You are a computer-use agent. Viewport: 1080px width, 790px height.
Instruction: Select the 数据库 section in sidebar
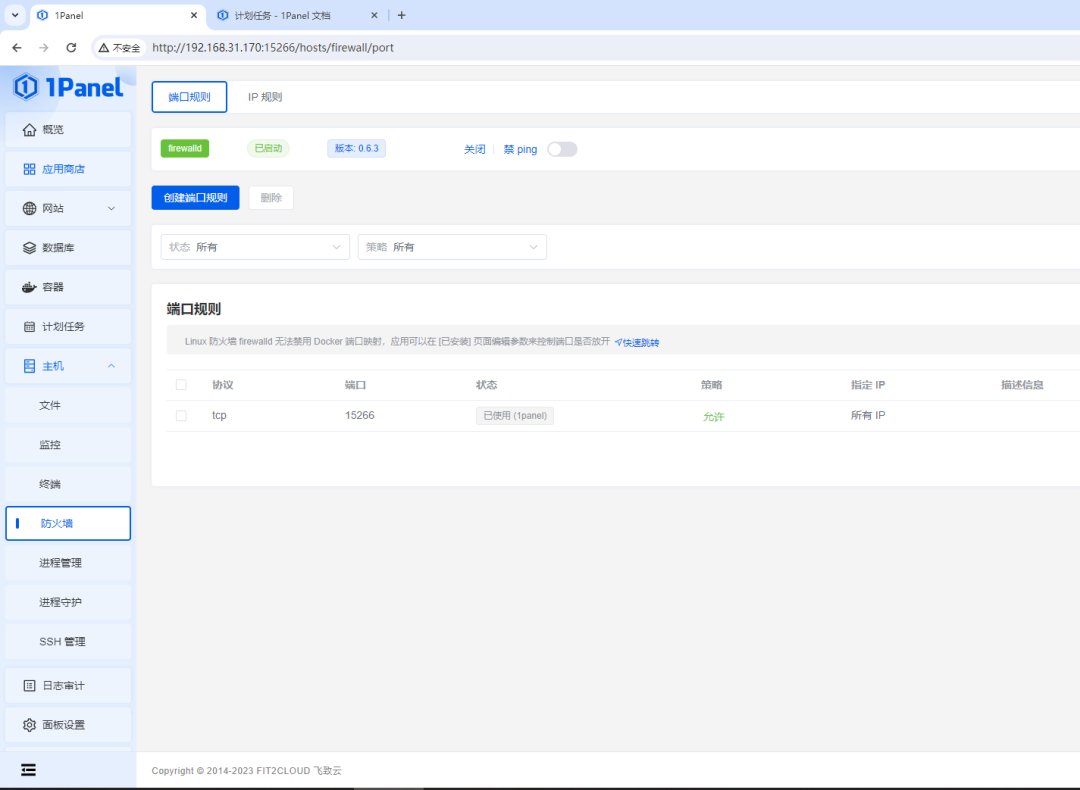point(59,247)
